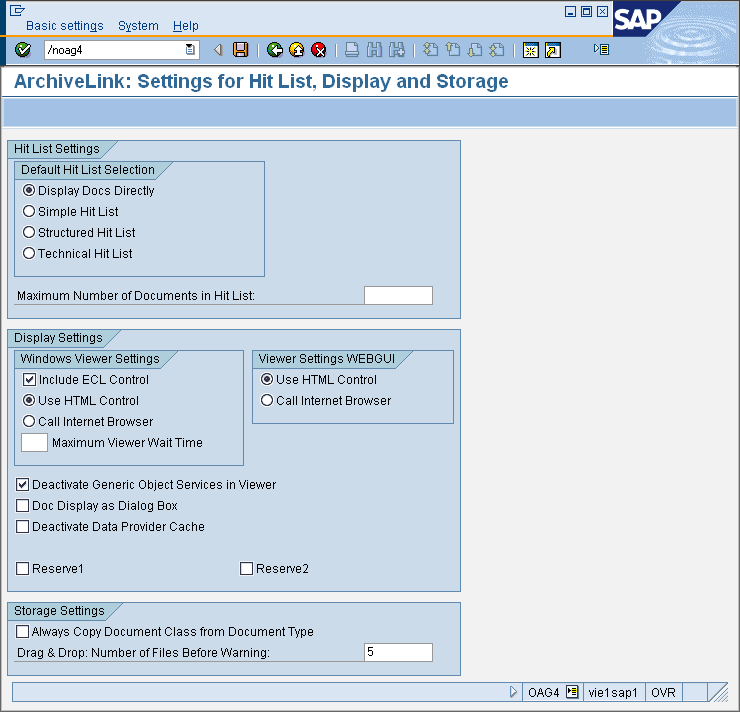The height and width of the screenshot is (712, 740).
Task: Click the Save diskette icon
Action: point(240,50)
